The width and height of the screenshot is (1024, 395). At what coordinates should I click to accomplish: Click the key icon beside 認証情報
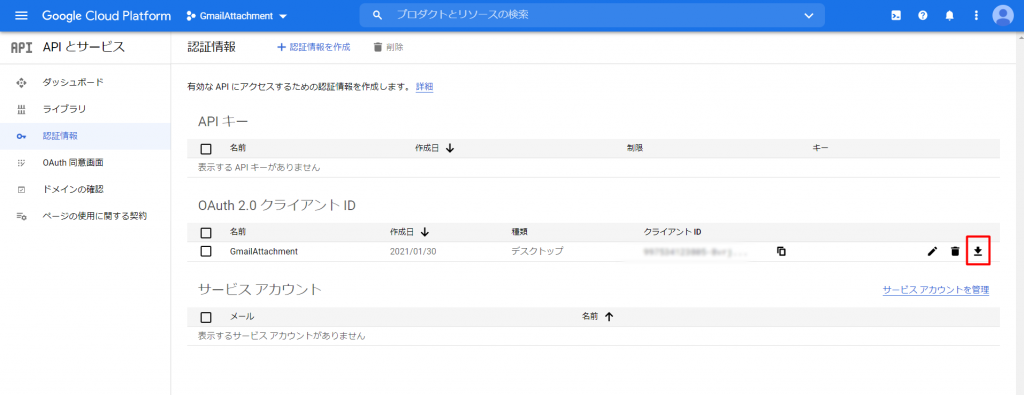[x=21, y=136]
